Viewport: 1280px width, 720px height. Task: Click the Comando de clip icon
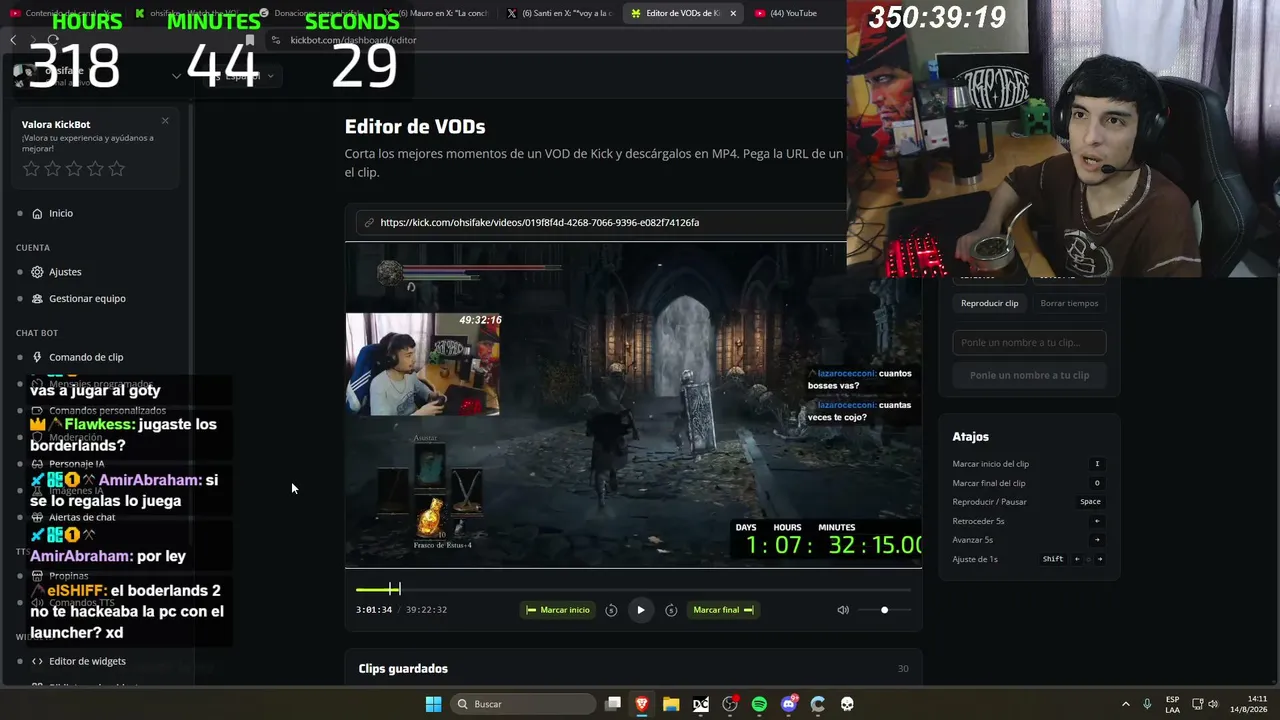point(37,357)
